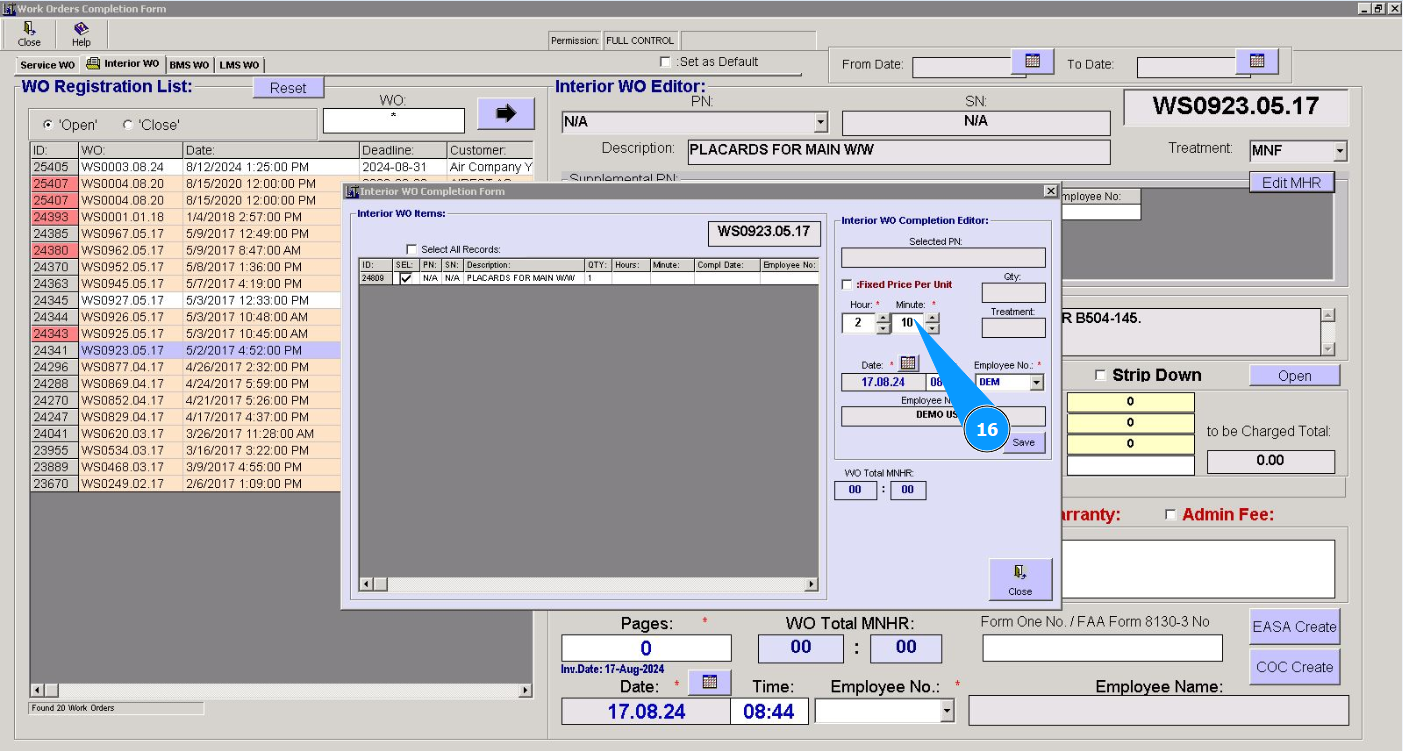Open the Help toolbar icon
Viewport: 1403px width, 751px height.
(81, 35)
